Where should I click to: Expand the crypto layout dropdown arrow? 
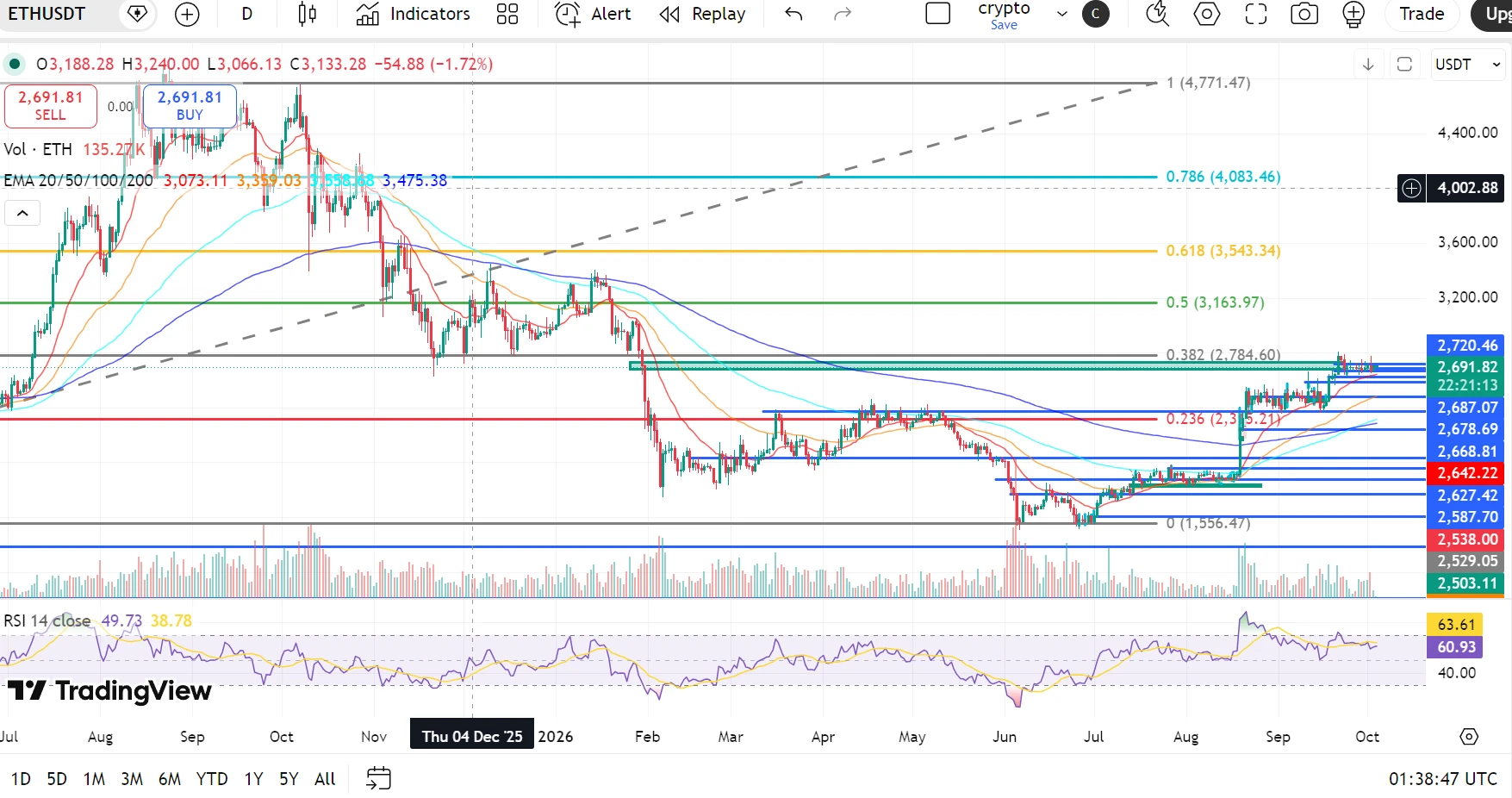pyautogui.click(x=1062, y=14)
